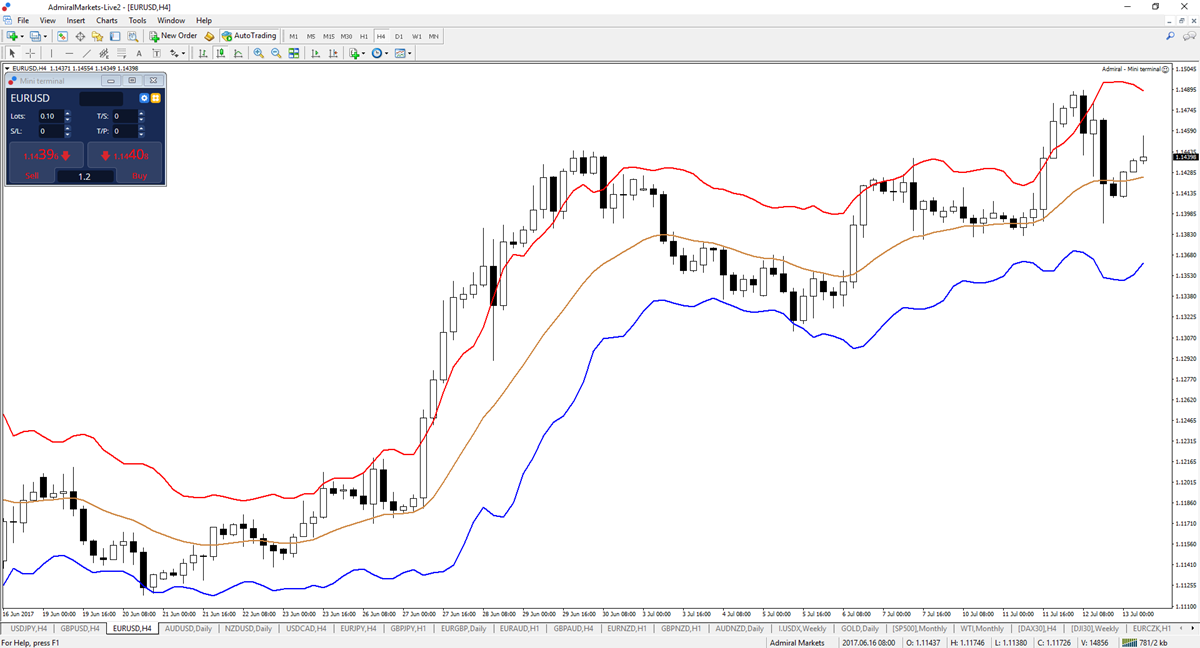
Task: Click the search magnifier at top right
Action: click(x=1171, y=36)
